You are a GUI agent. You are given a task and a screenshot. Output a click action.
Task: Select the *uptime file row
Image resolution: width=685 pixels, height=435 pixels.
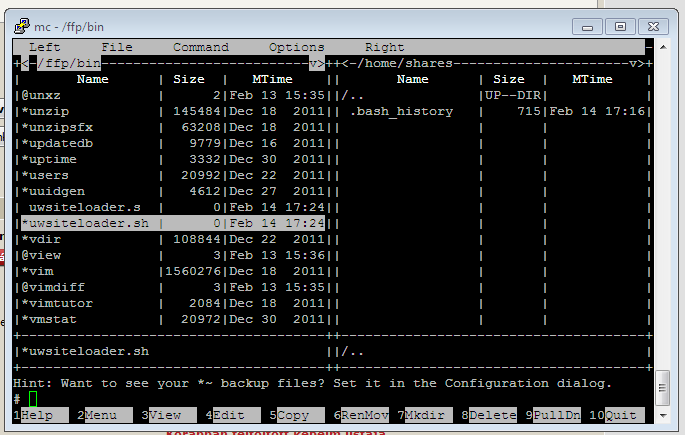[173, 159]
